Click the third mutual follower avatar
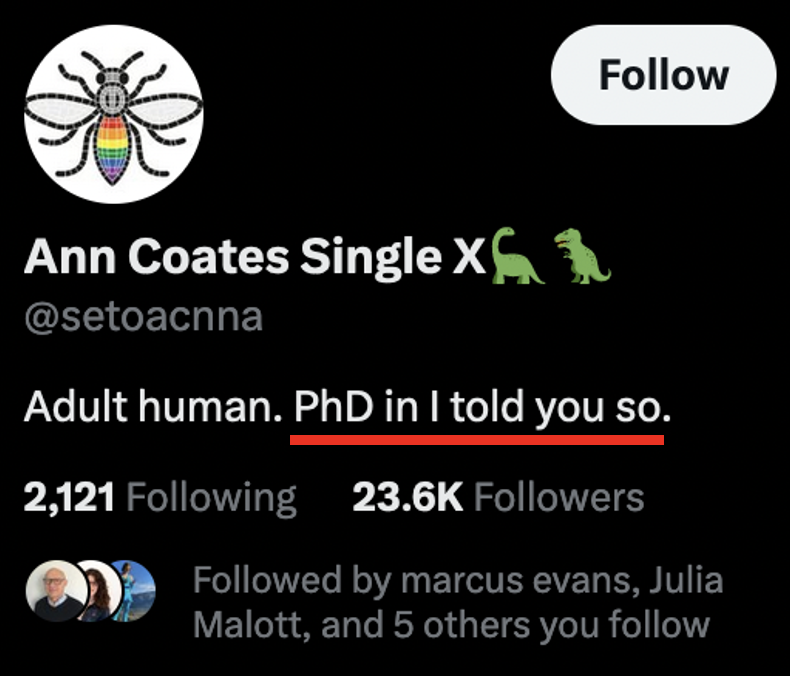790x676 pixels. point(135,591)
